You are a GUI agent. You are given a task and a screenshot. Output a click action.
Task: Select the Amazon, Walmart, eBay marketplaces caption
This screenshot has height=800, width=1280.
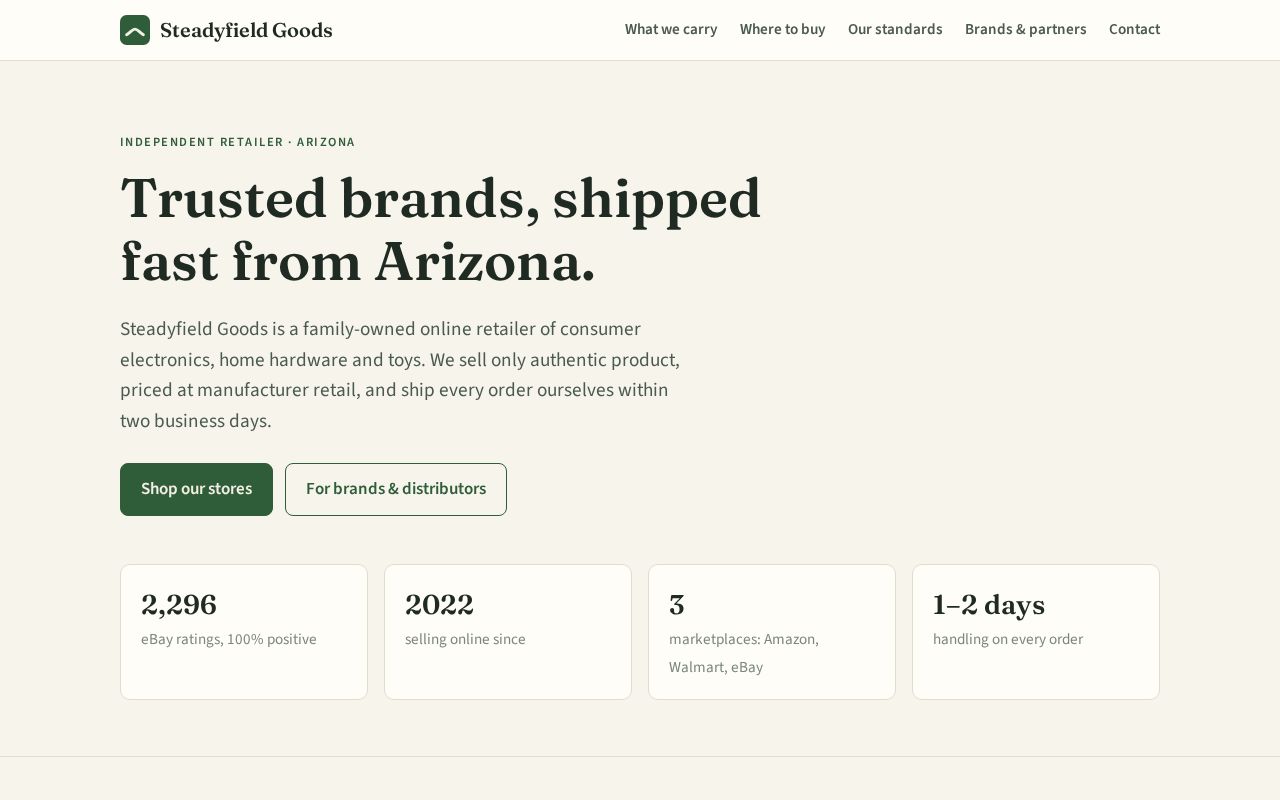(x=744, y=653)
